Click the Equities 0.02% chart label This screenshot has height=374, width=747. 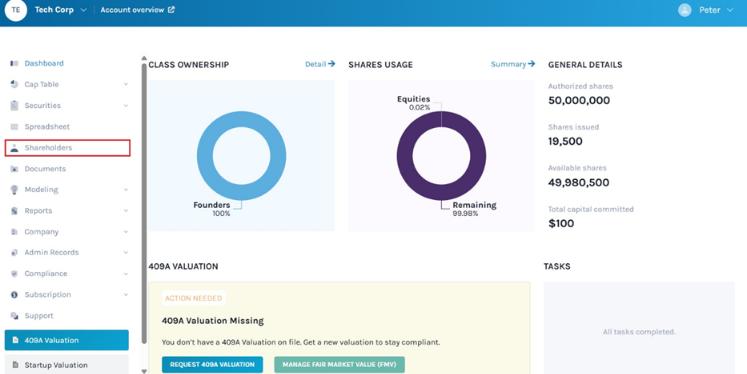coord(414,103)
